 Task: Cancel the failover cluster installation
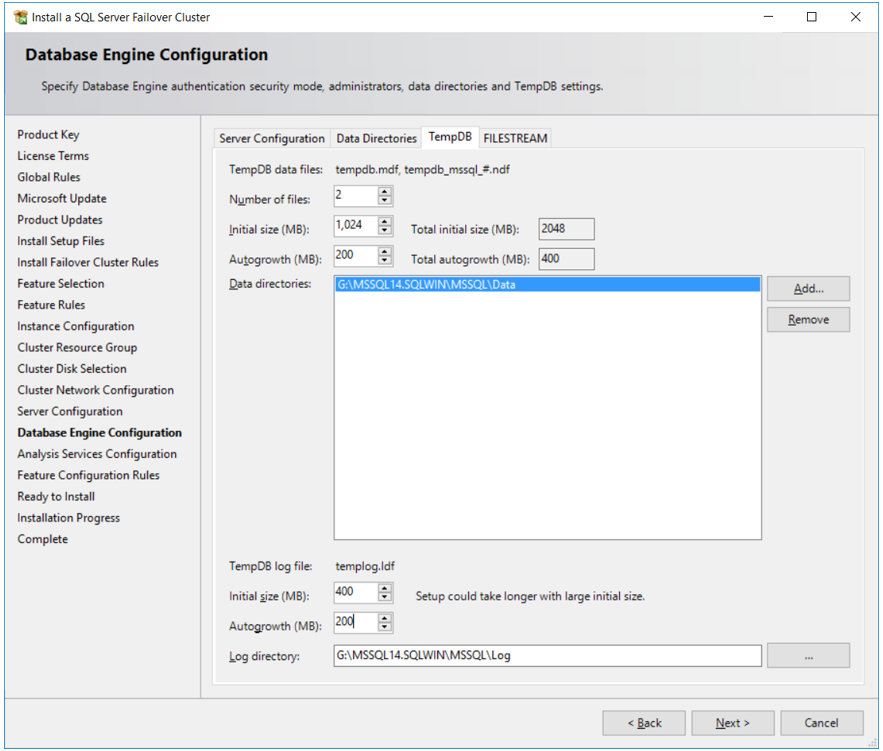click(822, 723)
